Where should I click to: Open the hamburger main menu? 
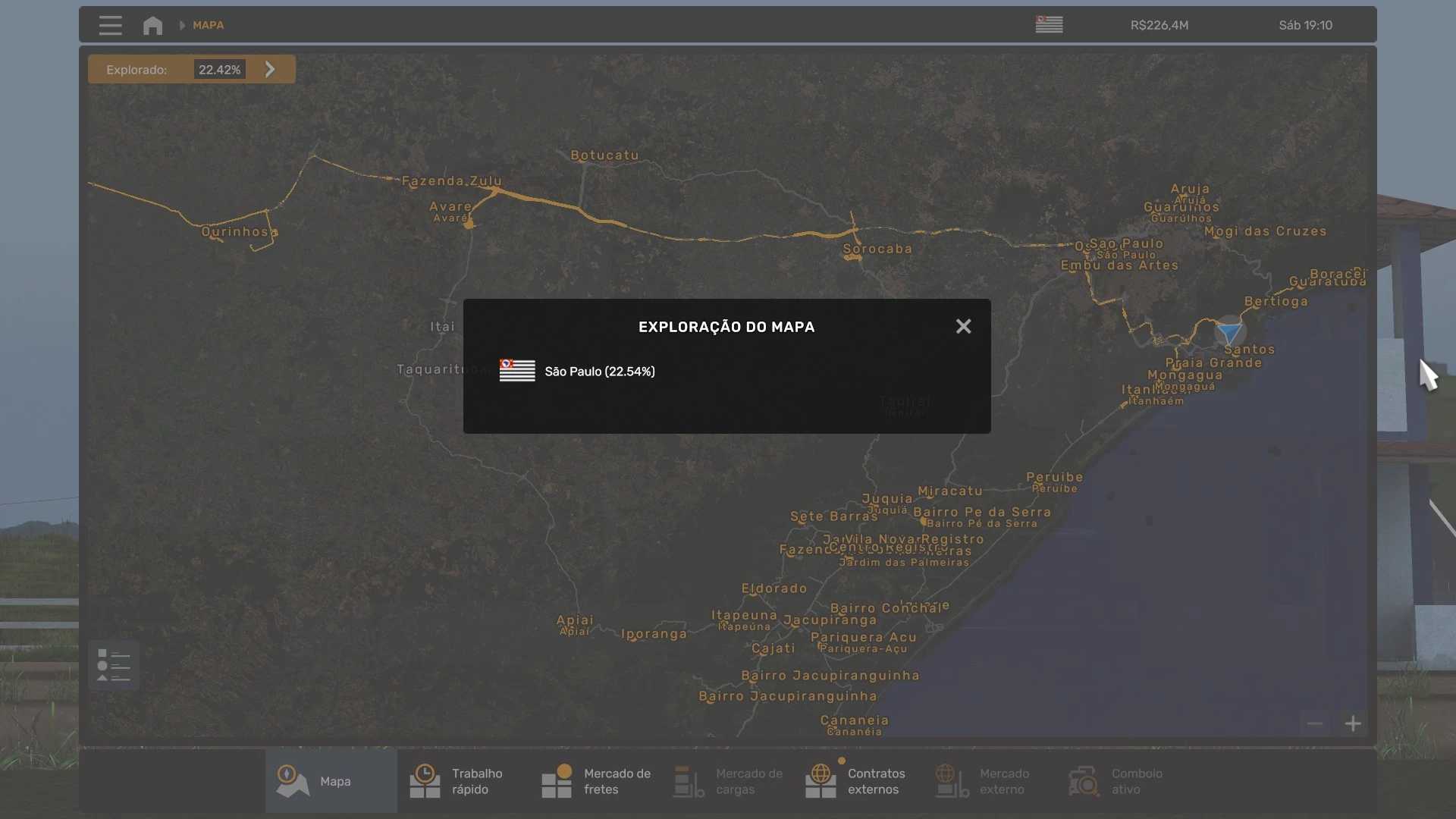click(x=110, y=25)
